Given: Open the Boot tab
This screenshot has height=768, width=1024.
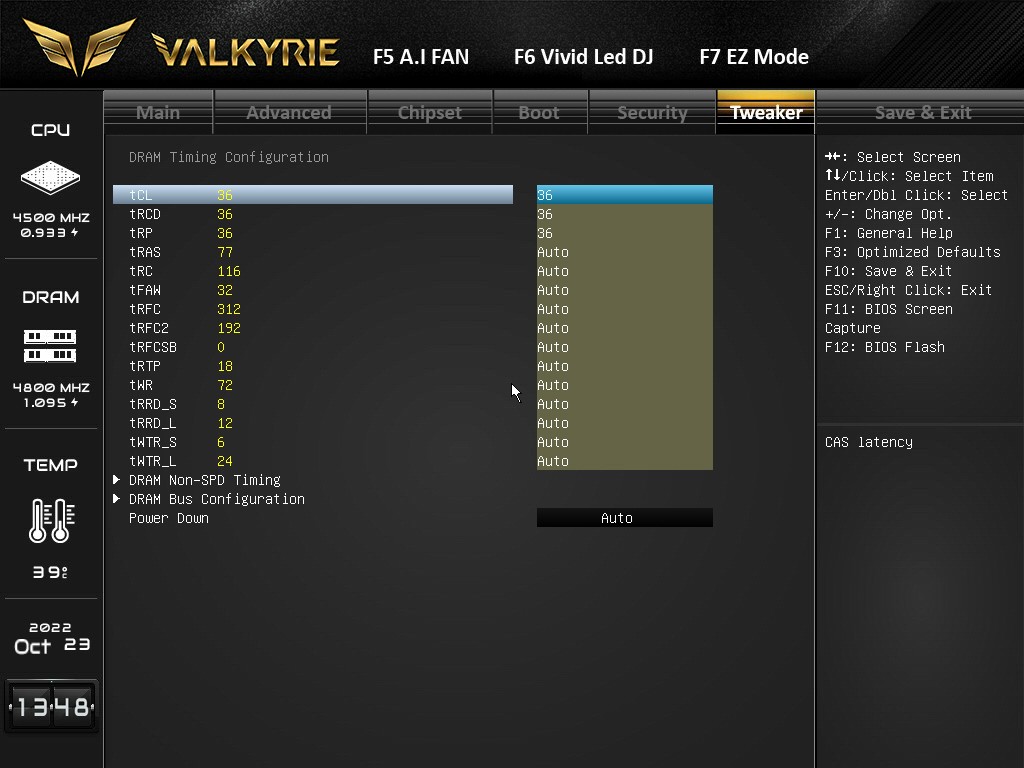Looking at the screenshot, I should [x=539, y=112].
